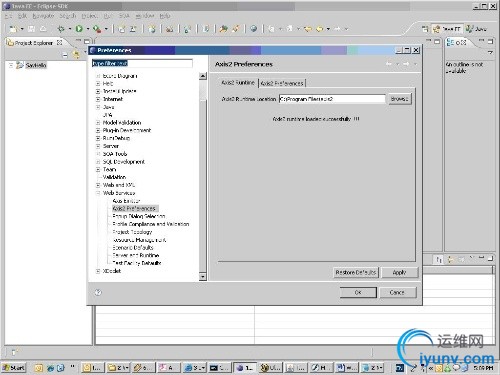Select Project Topology in the tree
The width and height of the screenshot is (500, 375).
tap(132, 232)
